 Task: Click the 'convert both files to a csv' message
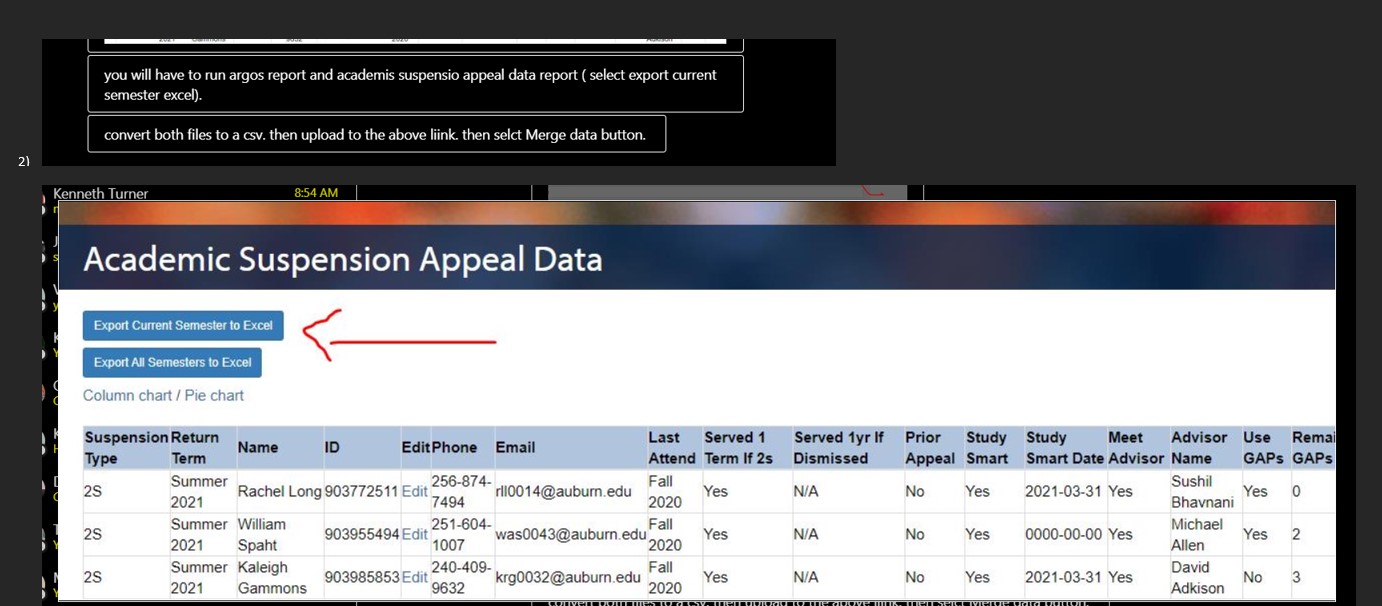(x=376, y=135)
